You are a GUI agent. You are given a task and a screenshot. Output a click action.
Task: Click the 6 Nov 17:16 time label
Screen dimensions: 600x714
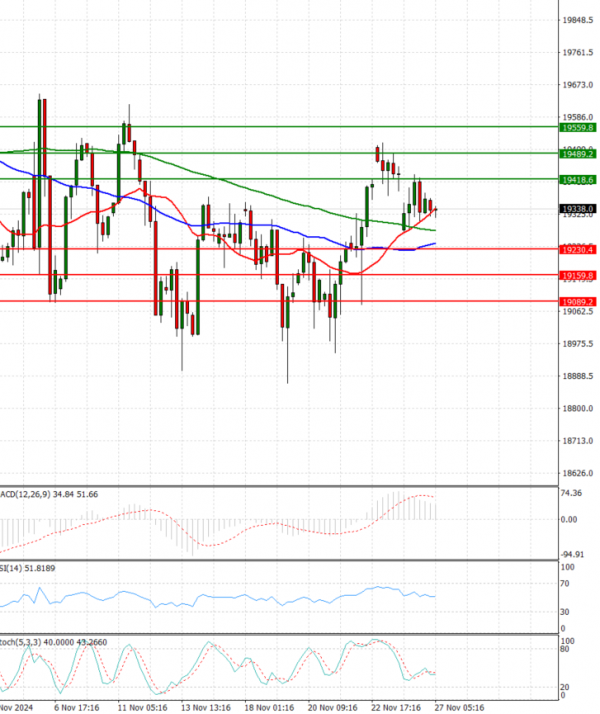coord(76,708)
